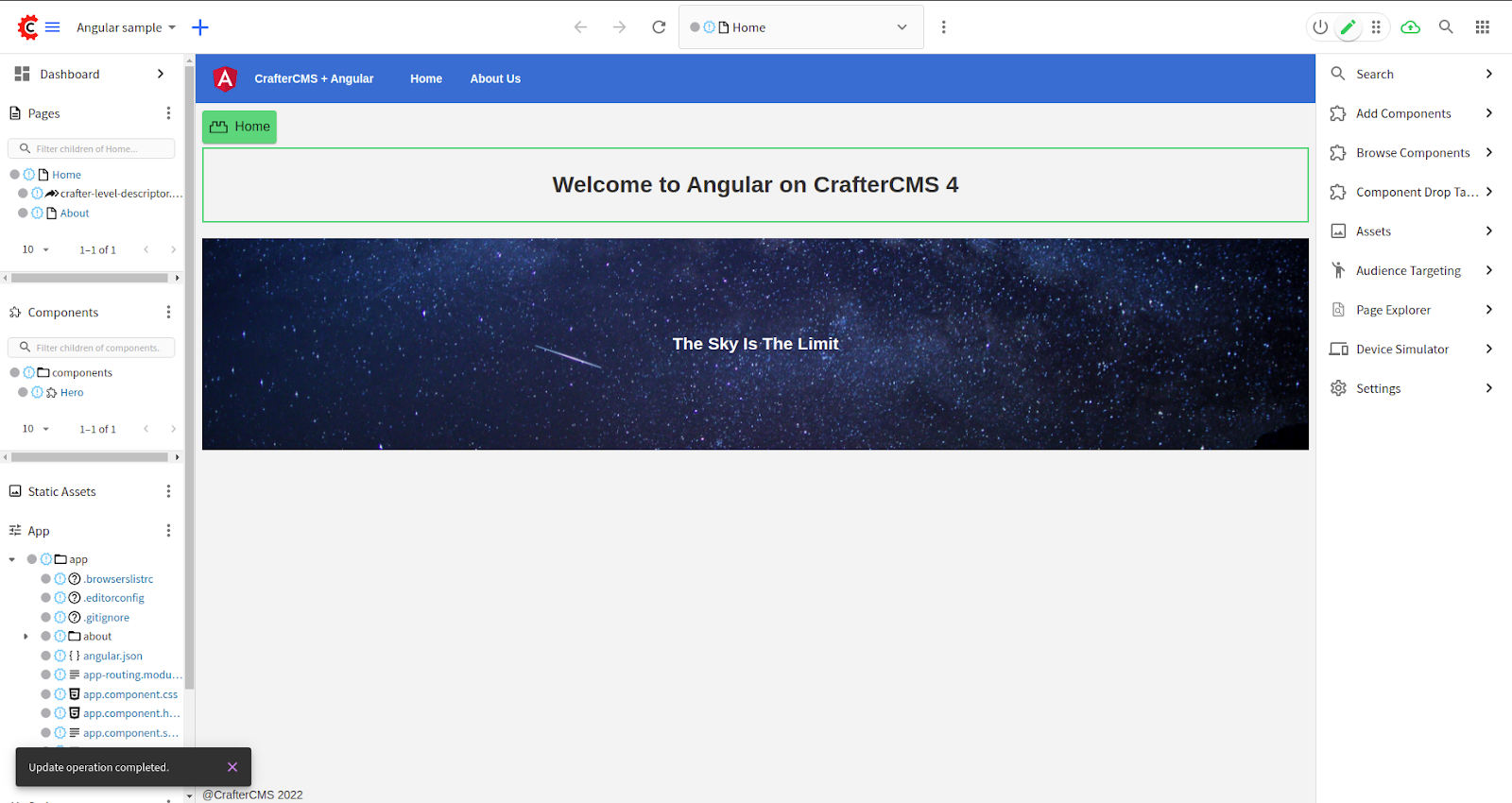Click the top-right search magnifier icon
Screen dimensions: 1512x803
coord(1446,27)
